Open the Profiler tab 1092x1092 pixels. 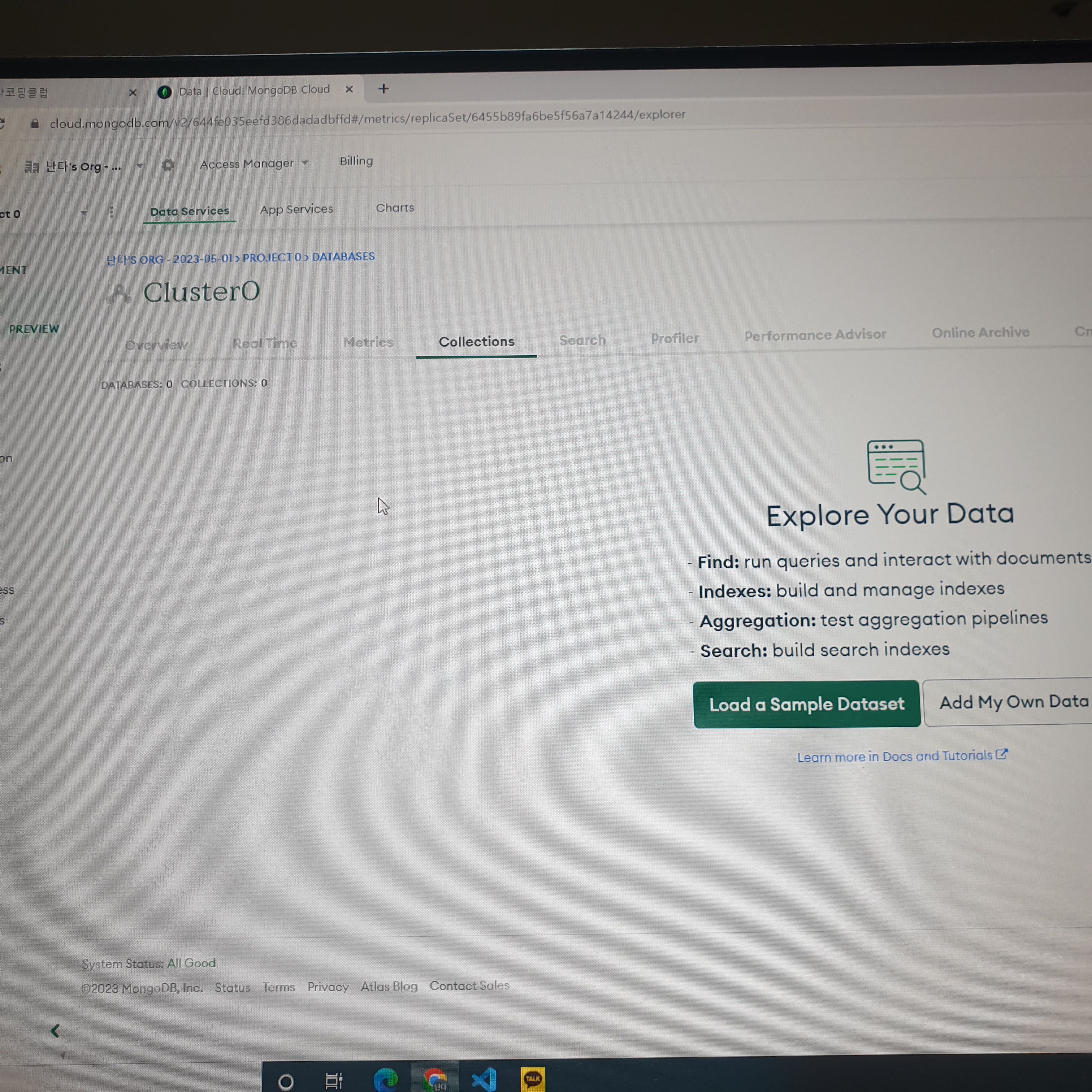click(x=675, y=338)
